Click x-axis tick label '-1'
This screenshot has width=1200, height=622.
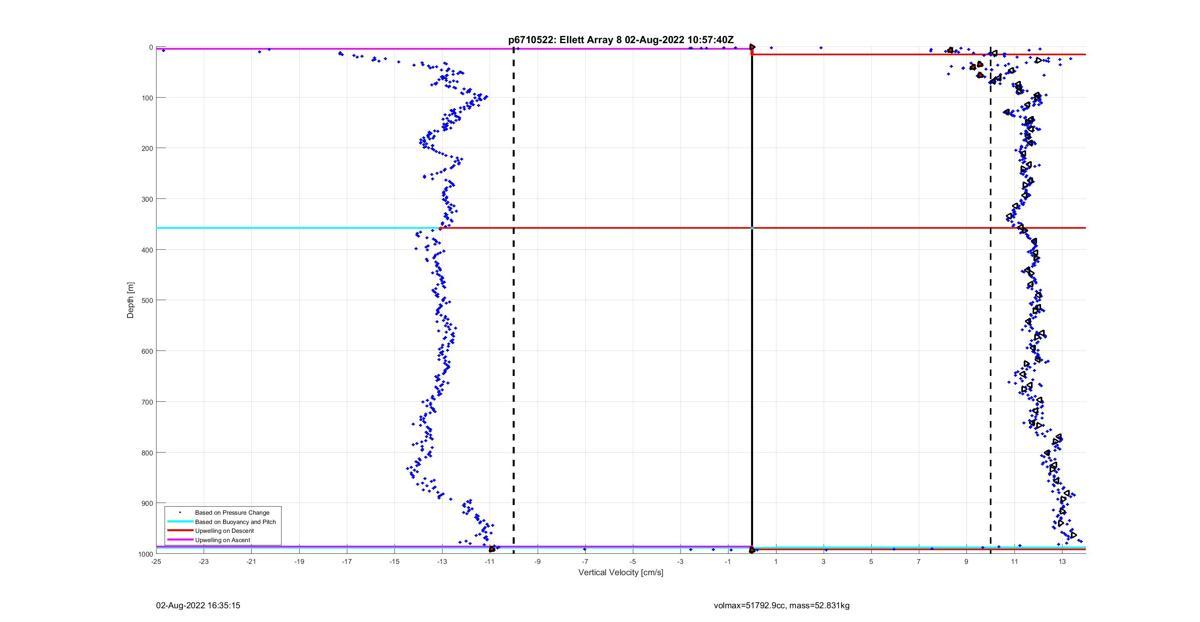[728, 562]
